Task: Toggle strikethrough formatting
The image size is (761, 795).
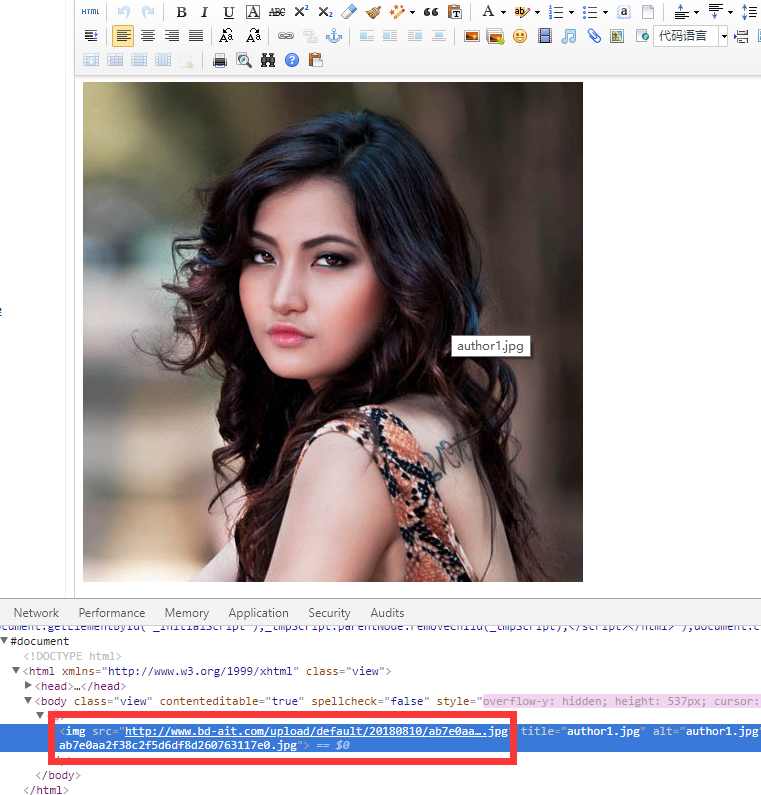Action: coord(277,12)
